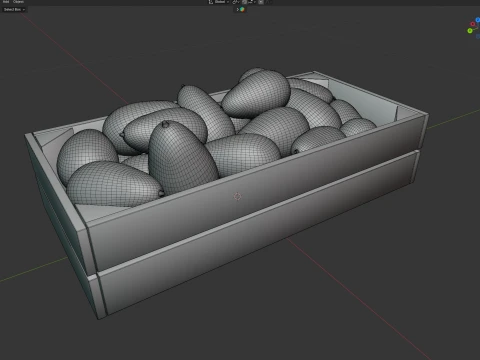Viewport: 480px width, 360px height.
Task: Select the upright fruit with stem in crate
Action: [182, 157]
